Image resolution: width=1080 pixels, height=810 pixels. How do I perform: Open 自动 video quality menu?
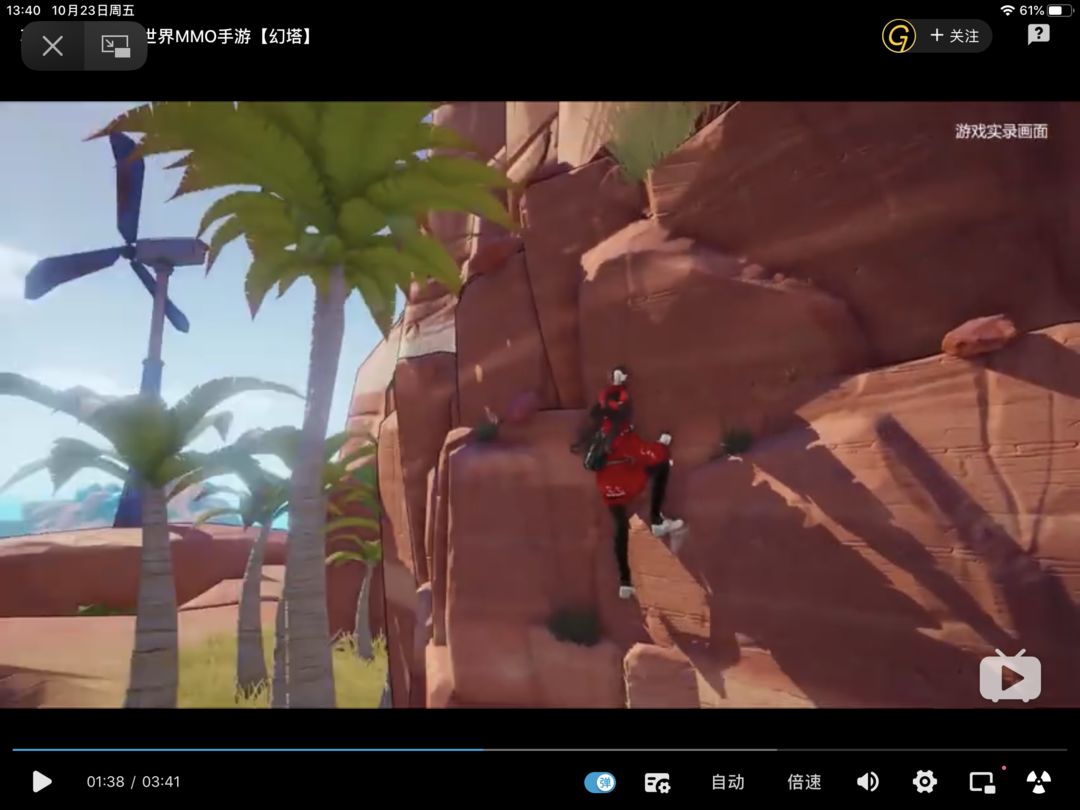[727, 782]
